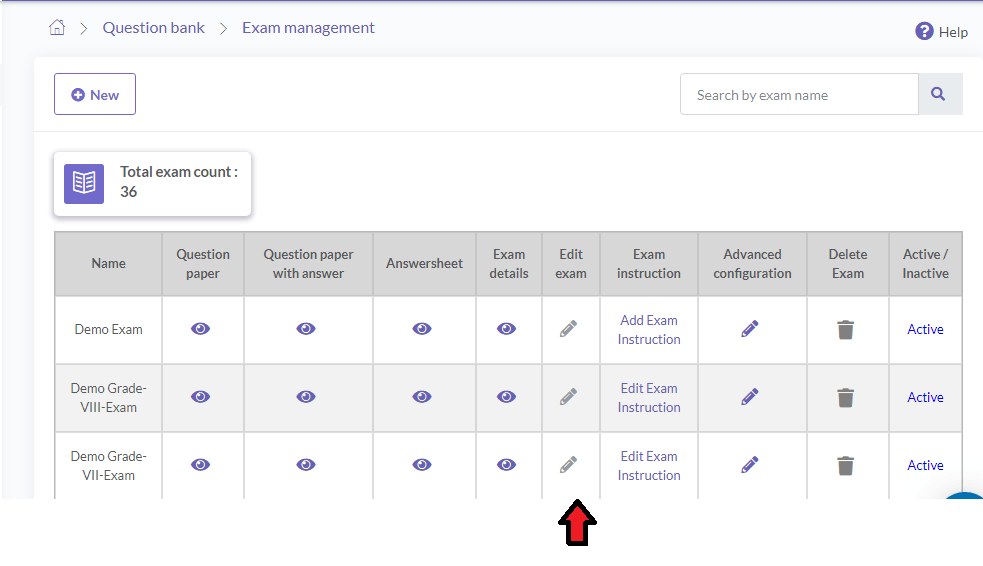Toggle Active status for Demo Exam
The width and height of the screenshot is (983, 566).
(x=925, y=329)
